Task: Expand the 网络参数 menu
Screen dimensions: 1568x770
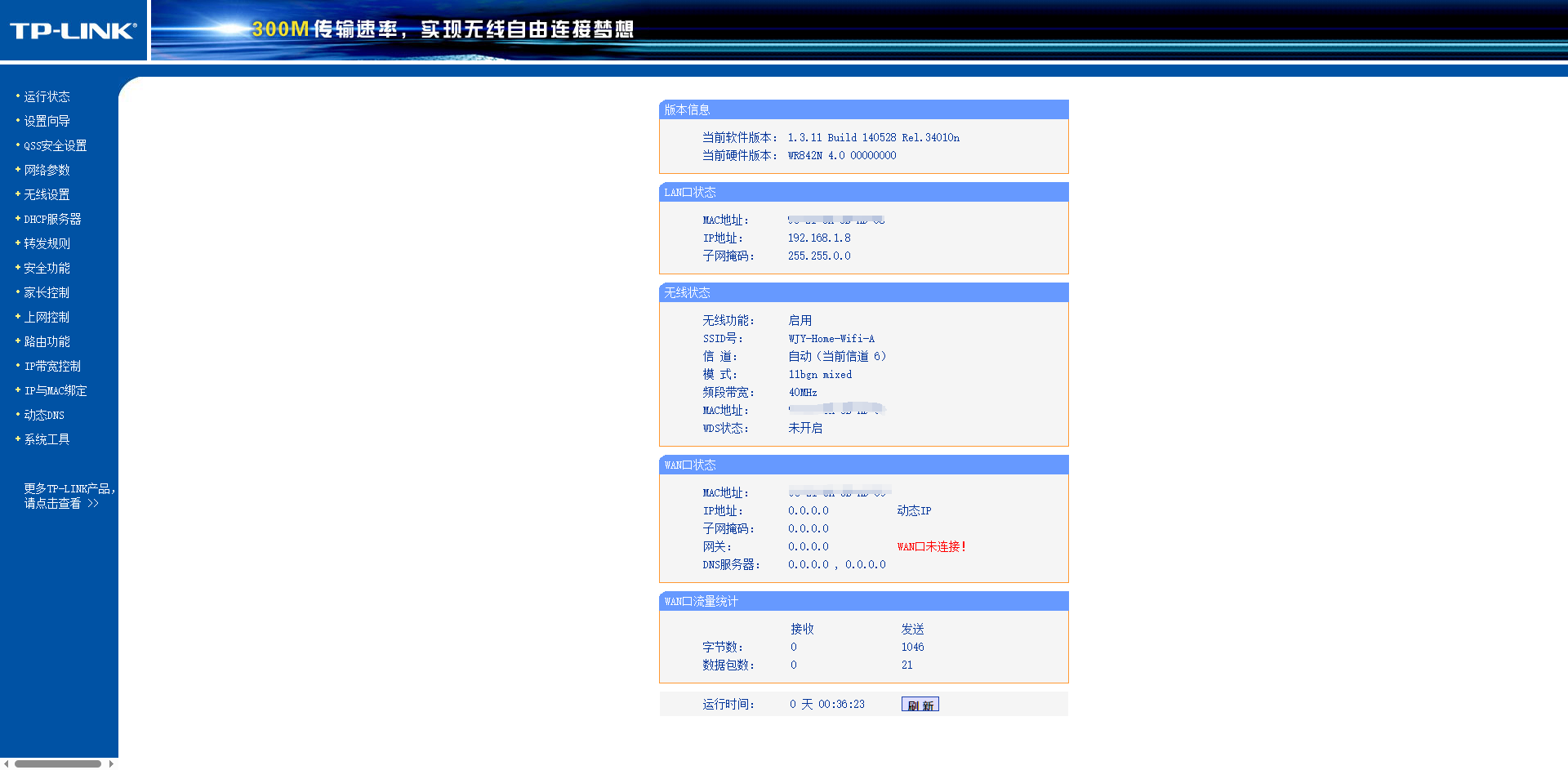Action: tap(47, 170)
